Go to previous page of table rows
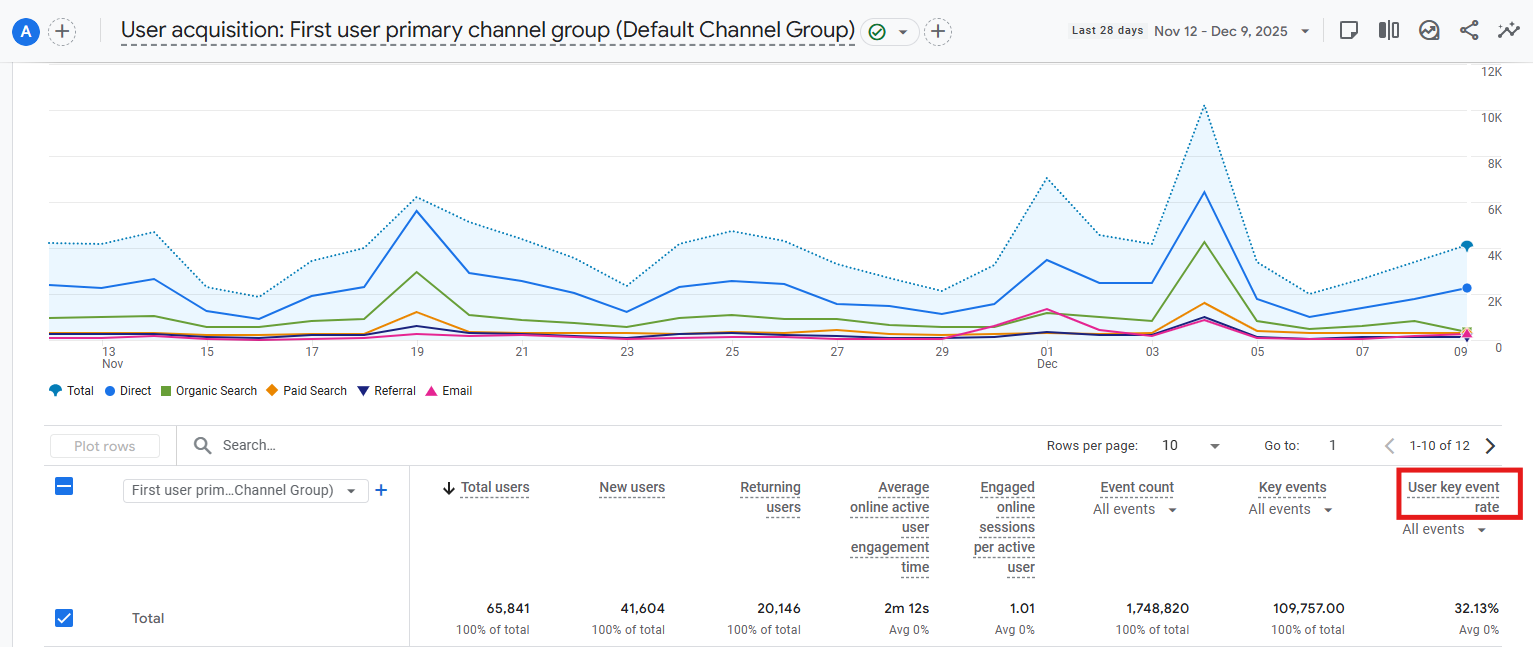 click(1389, 446)
